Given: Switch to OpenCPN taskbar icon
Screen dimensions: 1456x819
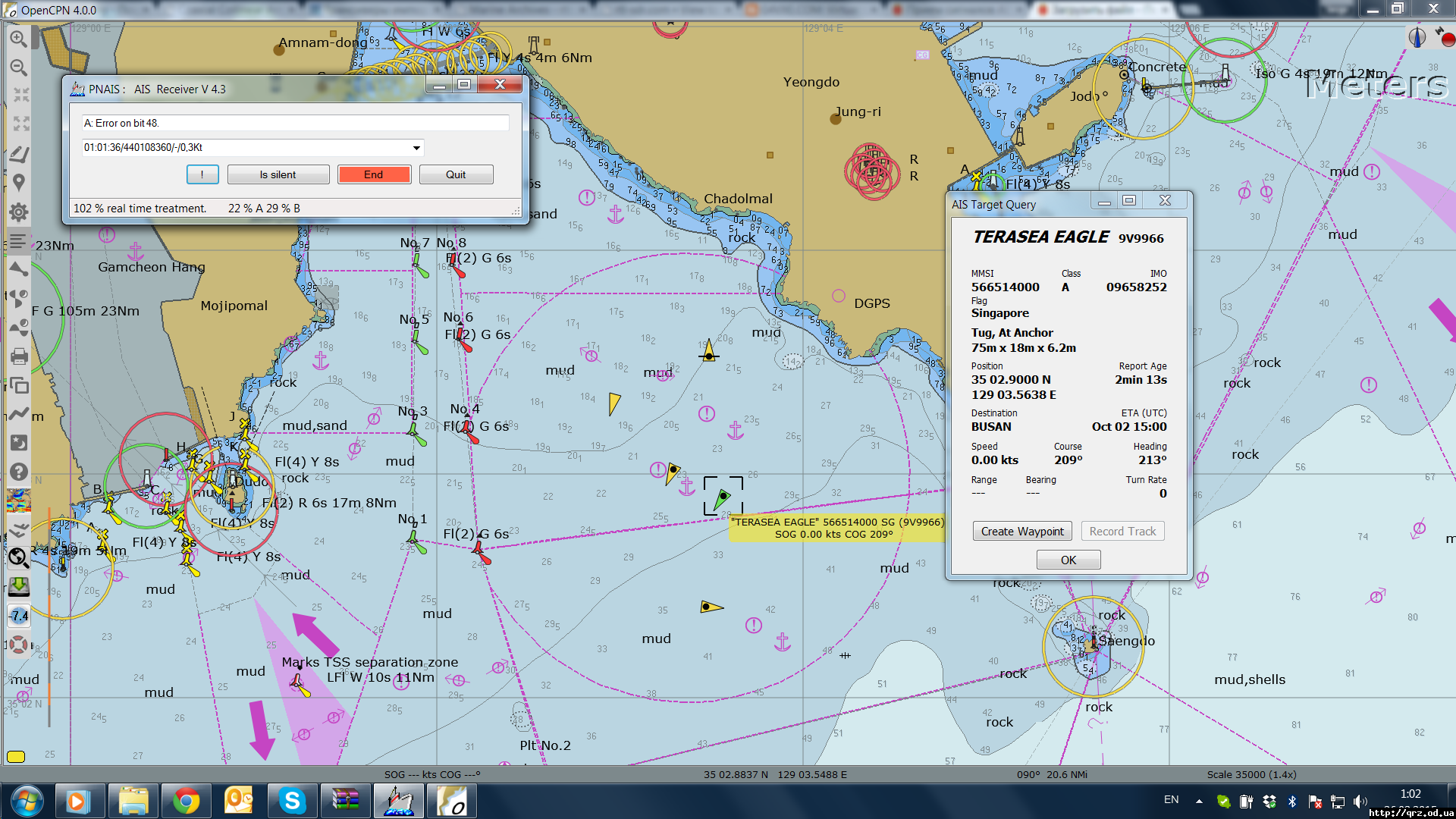Looking at the screenshot, I should click(452, 801).
